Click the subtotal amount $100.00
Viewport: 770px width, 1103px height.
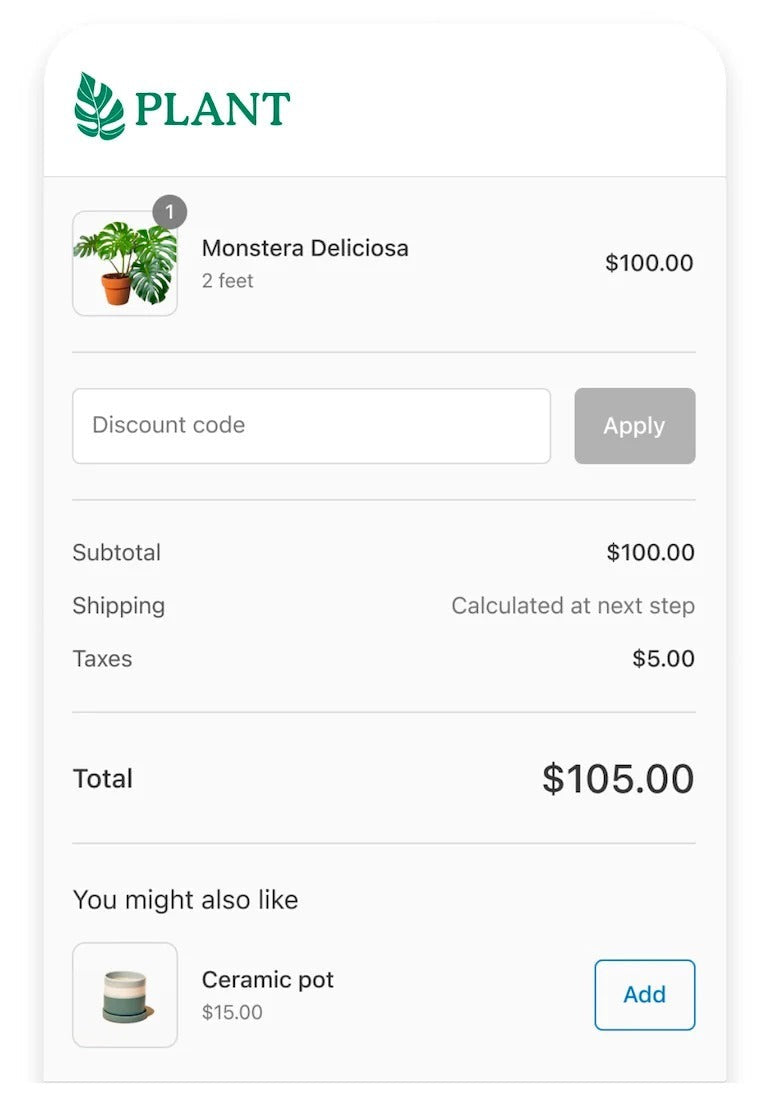(650, 552)
